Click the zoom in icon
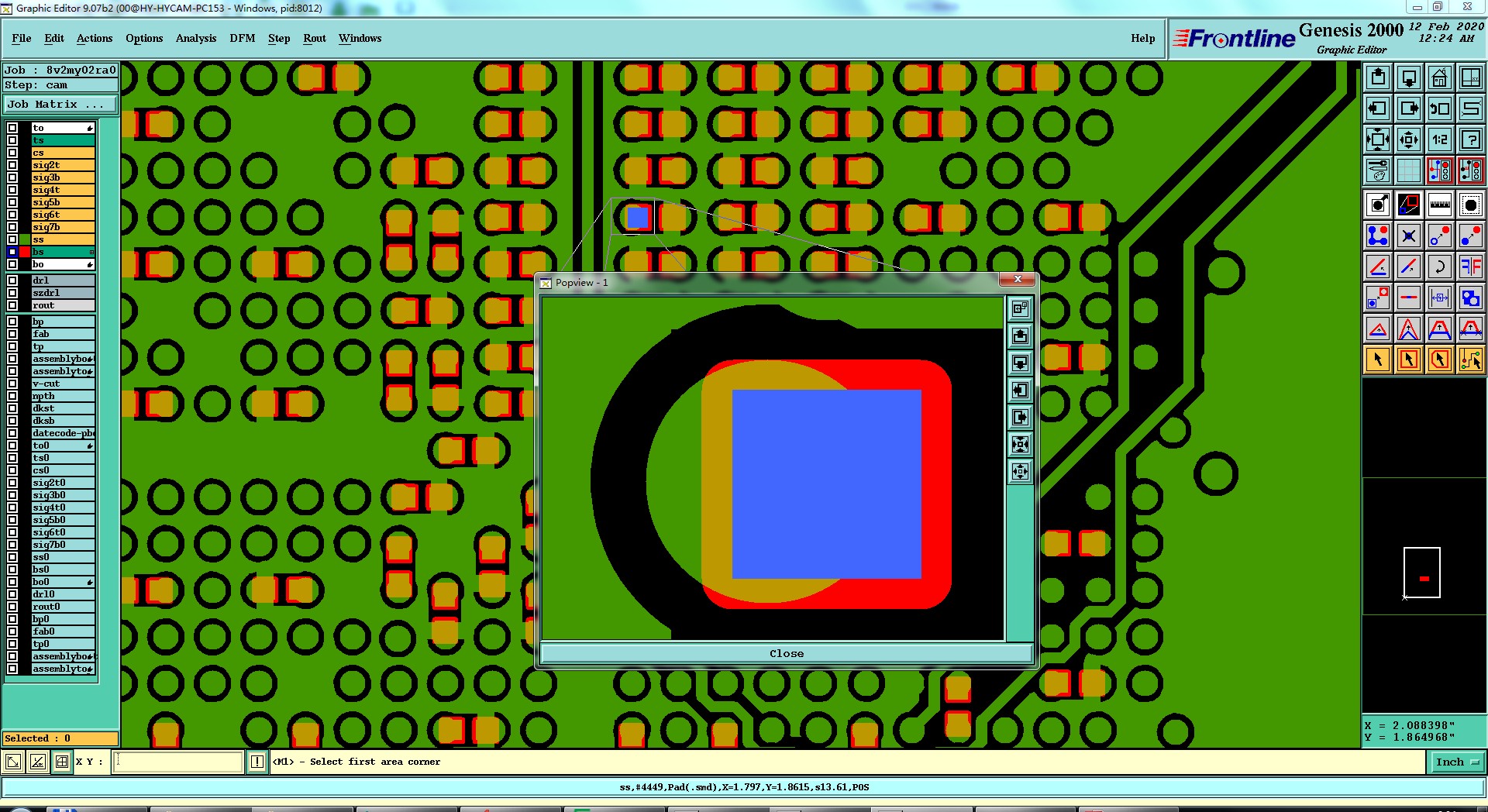 (x=1378, y=139)
